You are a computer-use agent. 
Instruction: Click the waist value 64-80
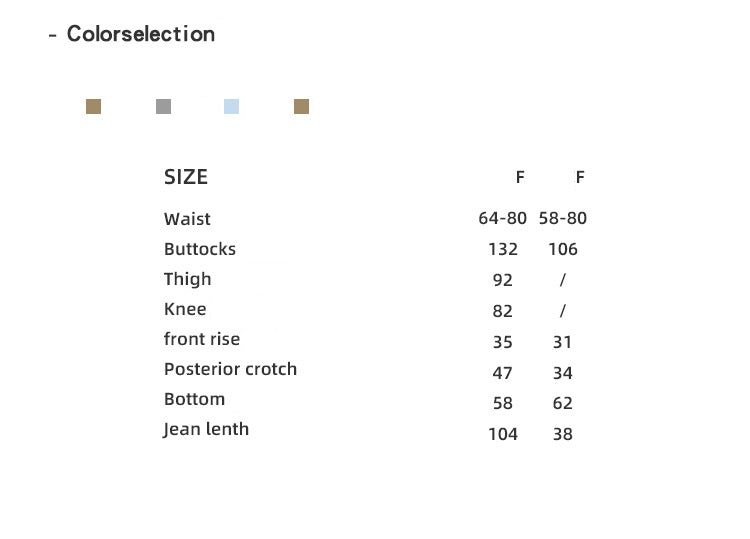click(x=502, y=219)
